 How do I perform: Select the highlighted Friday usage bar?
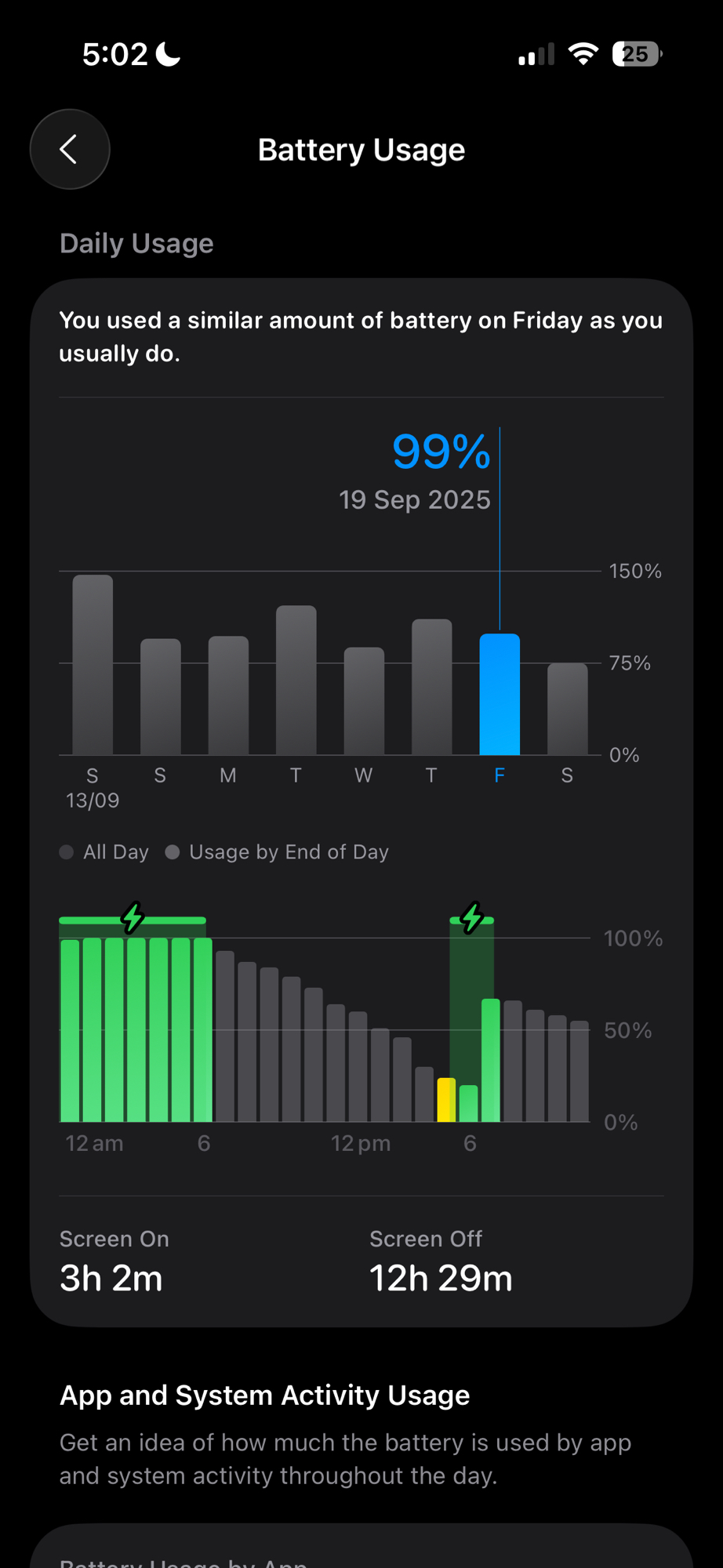[500, 695]
